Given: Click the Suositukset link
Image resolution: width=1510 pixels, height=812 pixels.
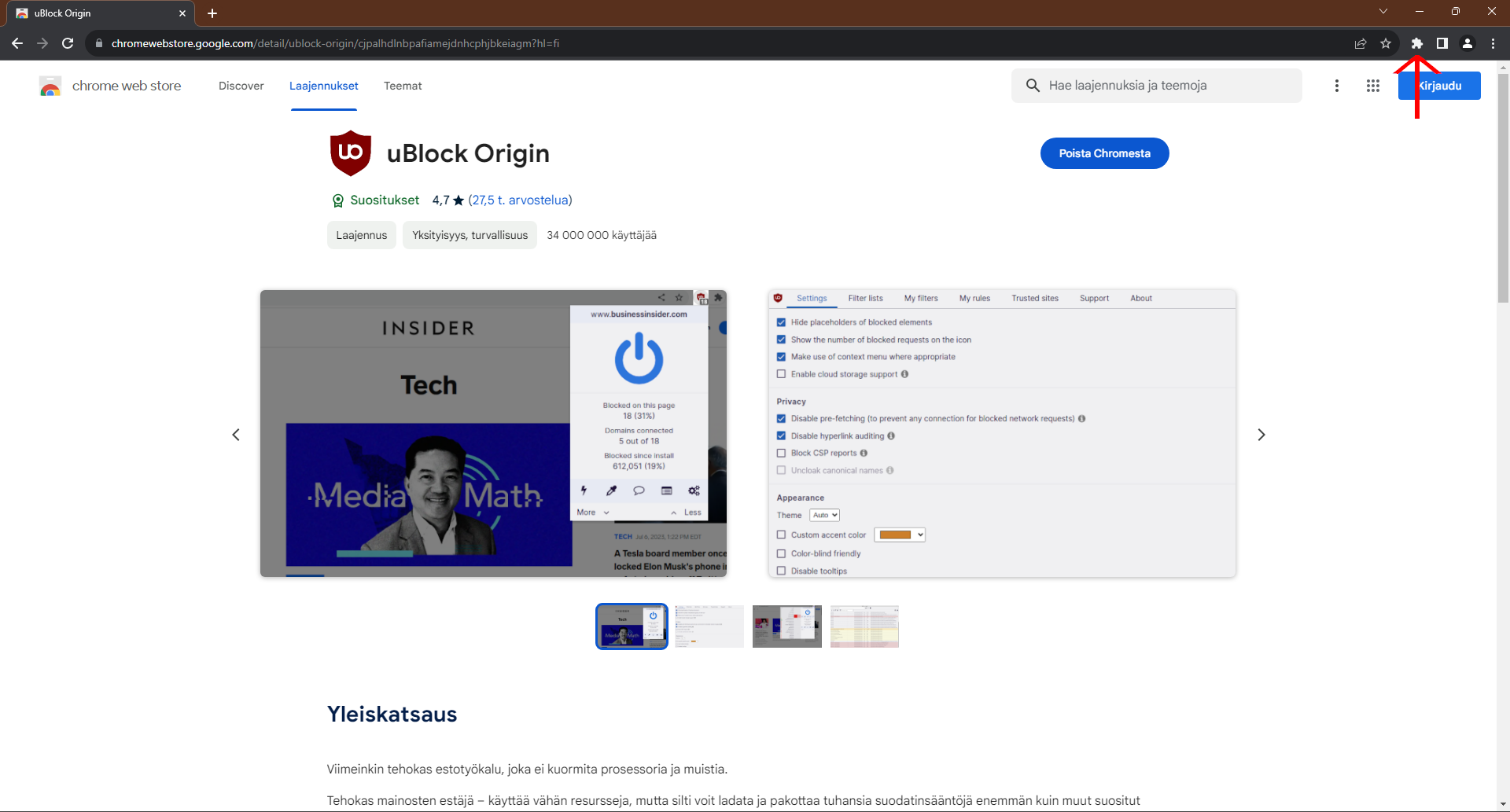Looking at the screenshot, I should pyautogui.click(x=385, y=200).
